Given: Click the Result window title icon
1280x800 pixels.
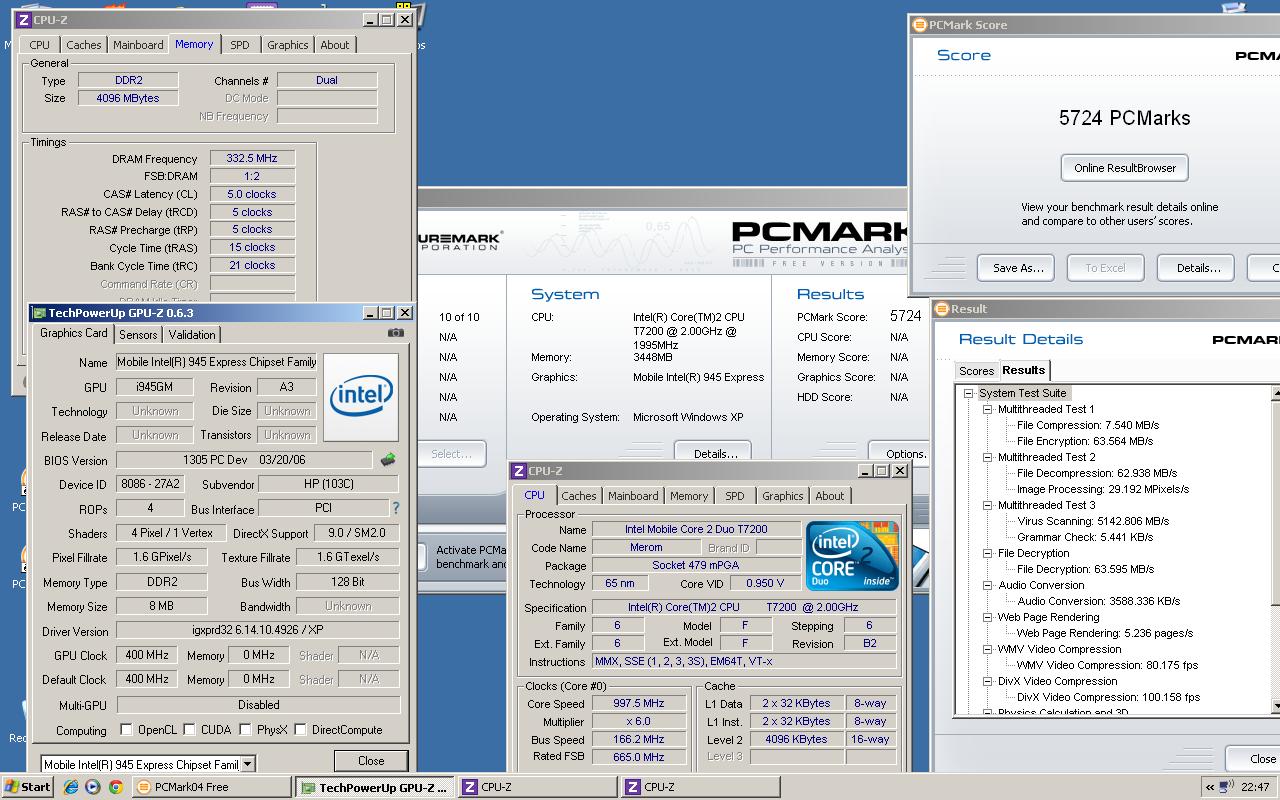Looking at the screenshot, I should point(942,309).
